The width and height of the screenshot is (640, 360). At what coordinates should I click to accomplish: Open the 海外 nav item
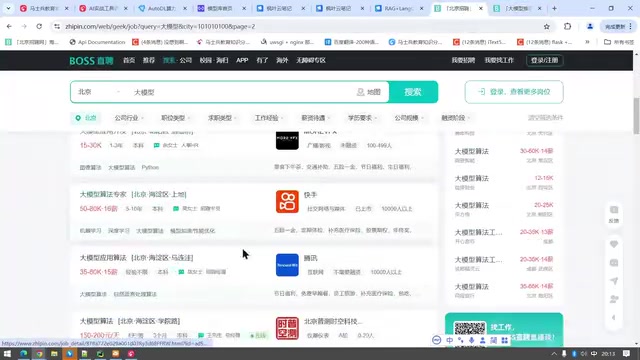282,60
